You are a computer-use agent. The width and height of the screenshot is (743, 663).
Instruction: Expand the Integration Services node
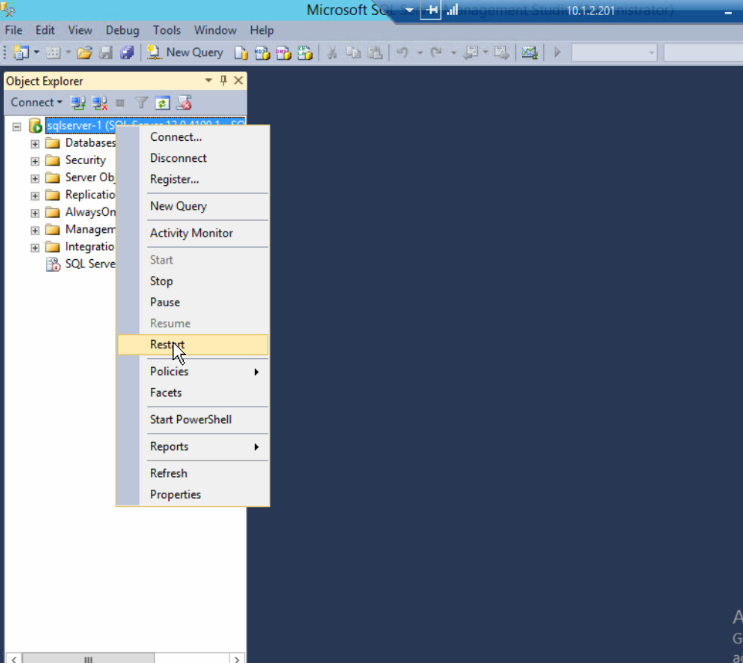pos(35,248)
